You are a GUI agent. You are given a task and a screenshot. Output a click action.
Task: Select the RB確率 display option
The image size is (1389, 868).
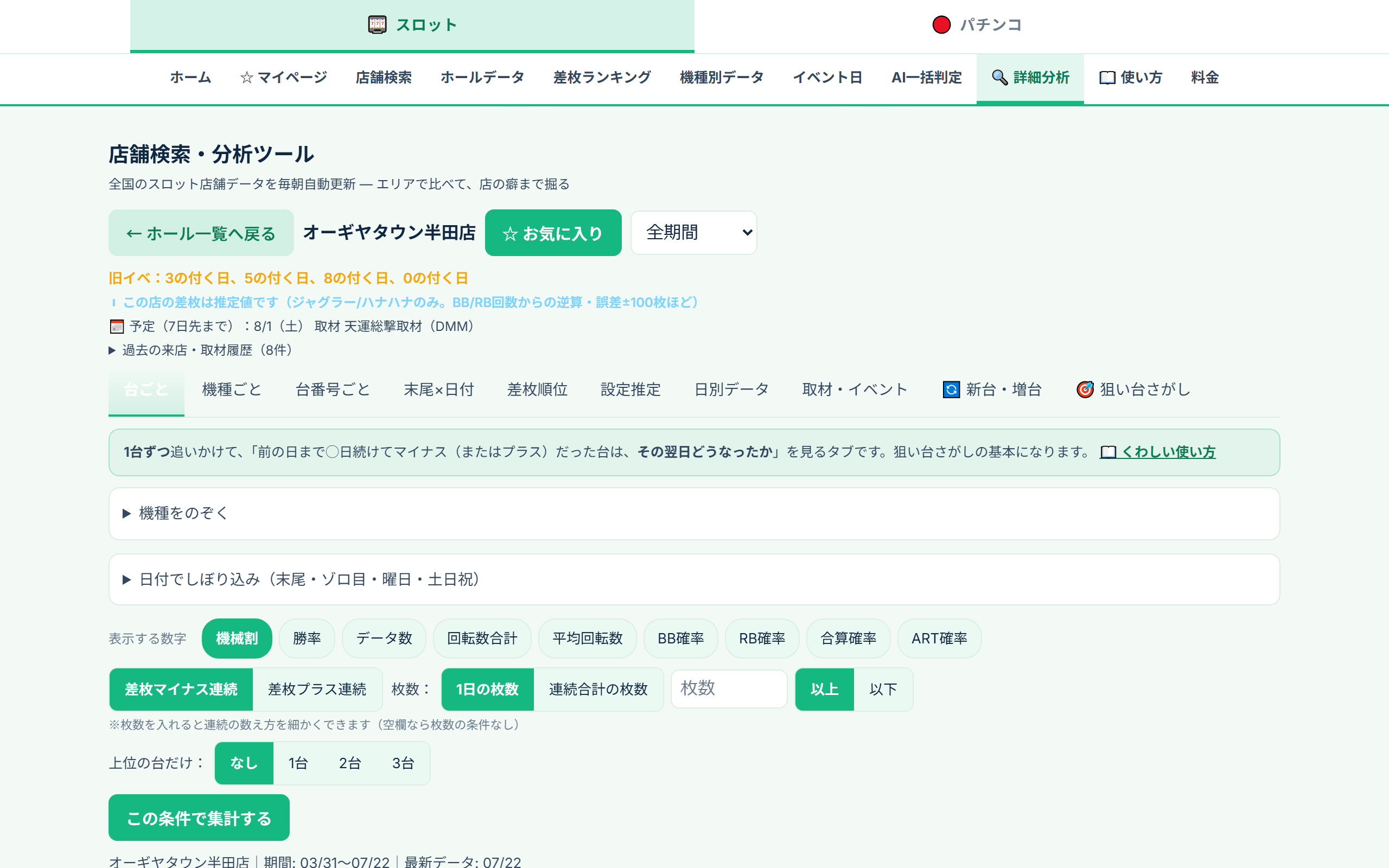pyautogui.click(x=762, y=639)
